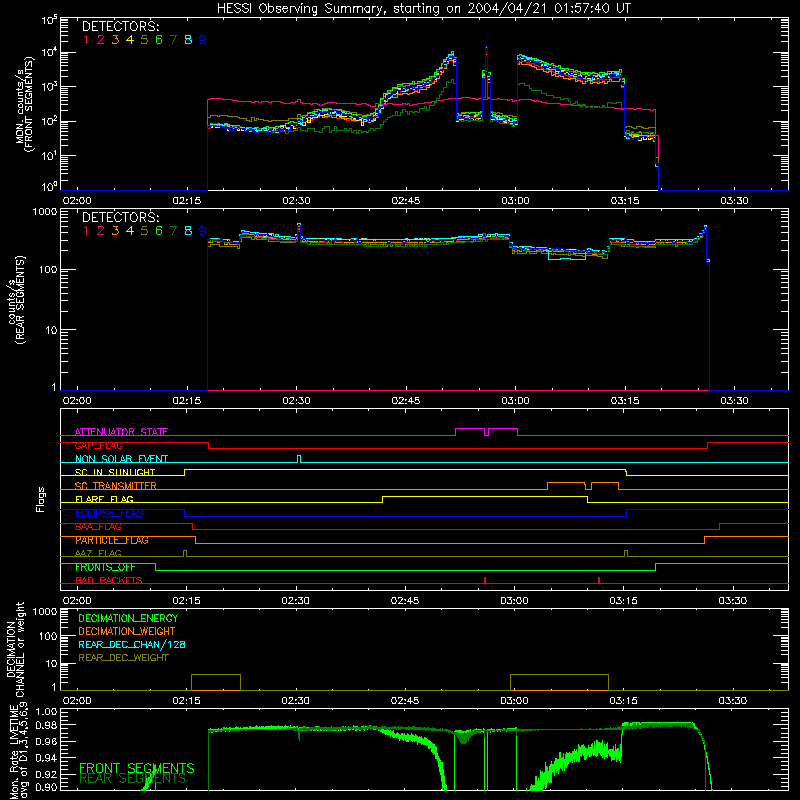Click the REAR SEGMENTS livetime legend text
The width and height of the screenshot is (800, 800).
tap(132, 779)
